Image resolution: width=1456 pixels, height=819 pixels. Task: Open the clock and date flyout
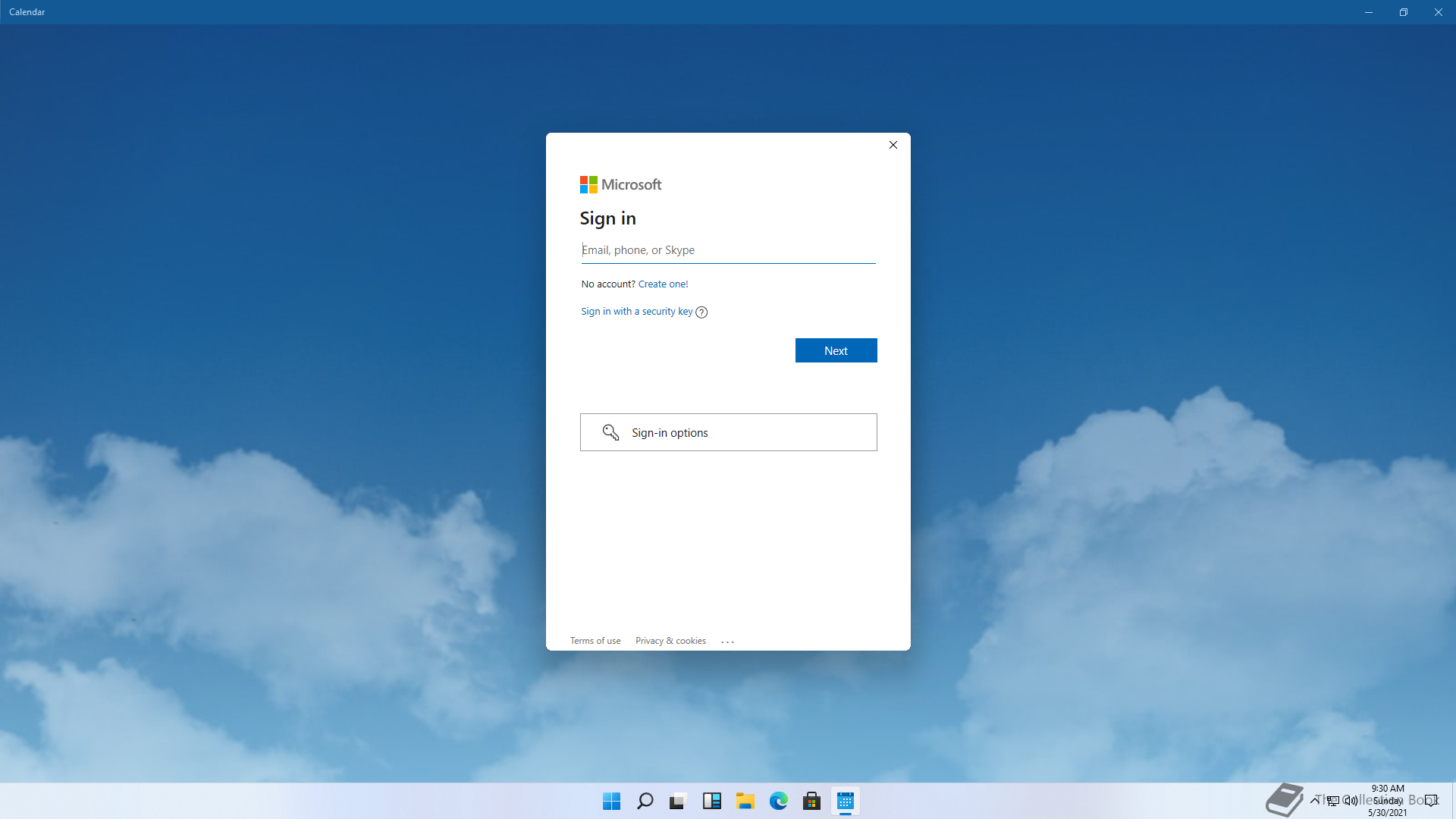point(1387,800)
